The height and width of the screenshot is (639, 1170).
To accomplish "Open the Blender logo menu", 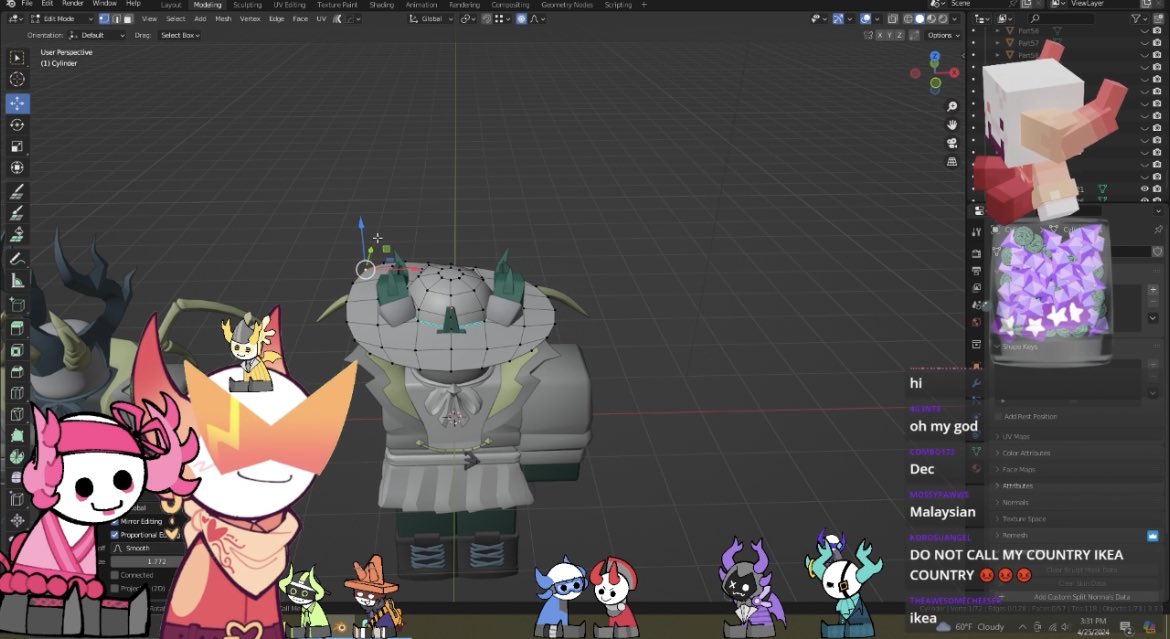I will coord(10,4).
